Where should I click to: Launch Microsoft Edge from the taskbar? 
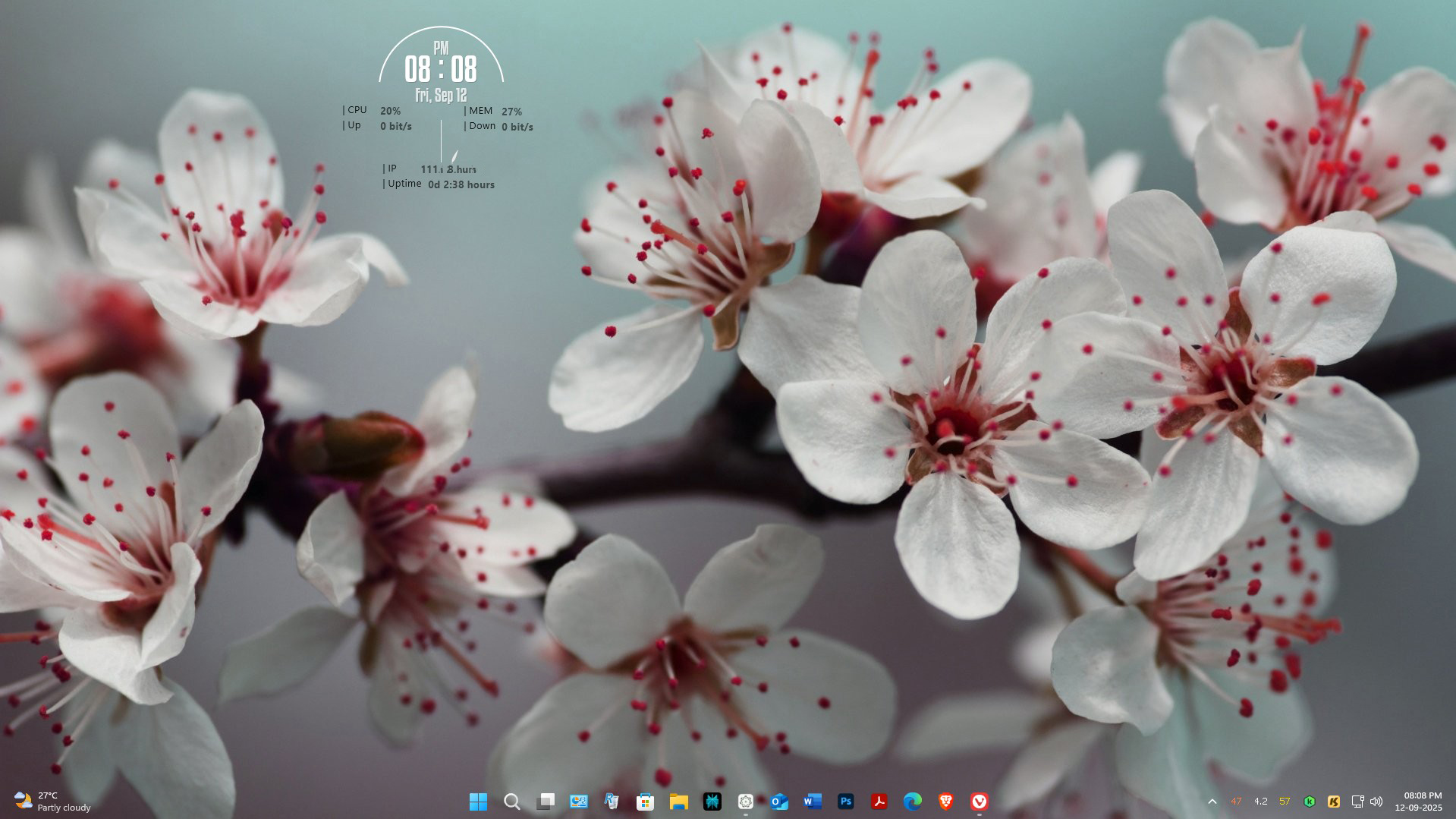click(x=912, y=802)
